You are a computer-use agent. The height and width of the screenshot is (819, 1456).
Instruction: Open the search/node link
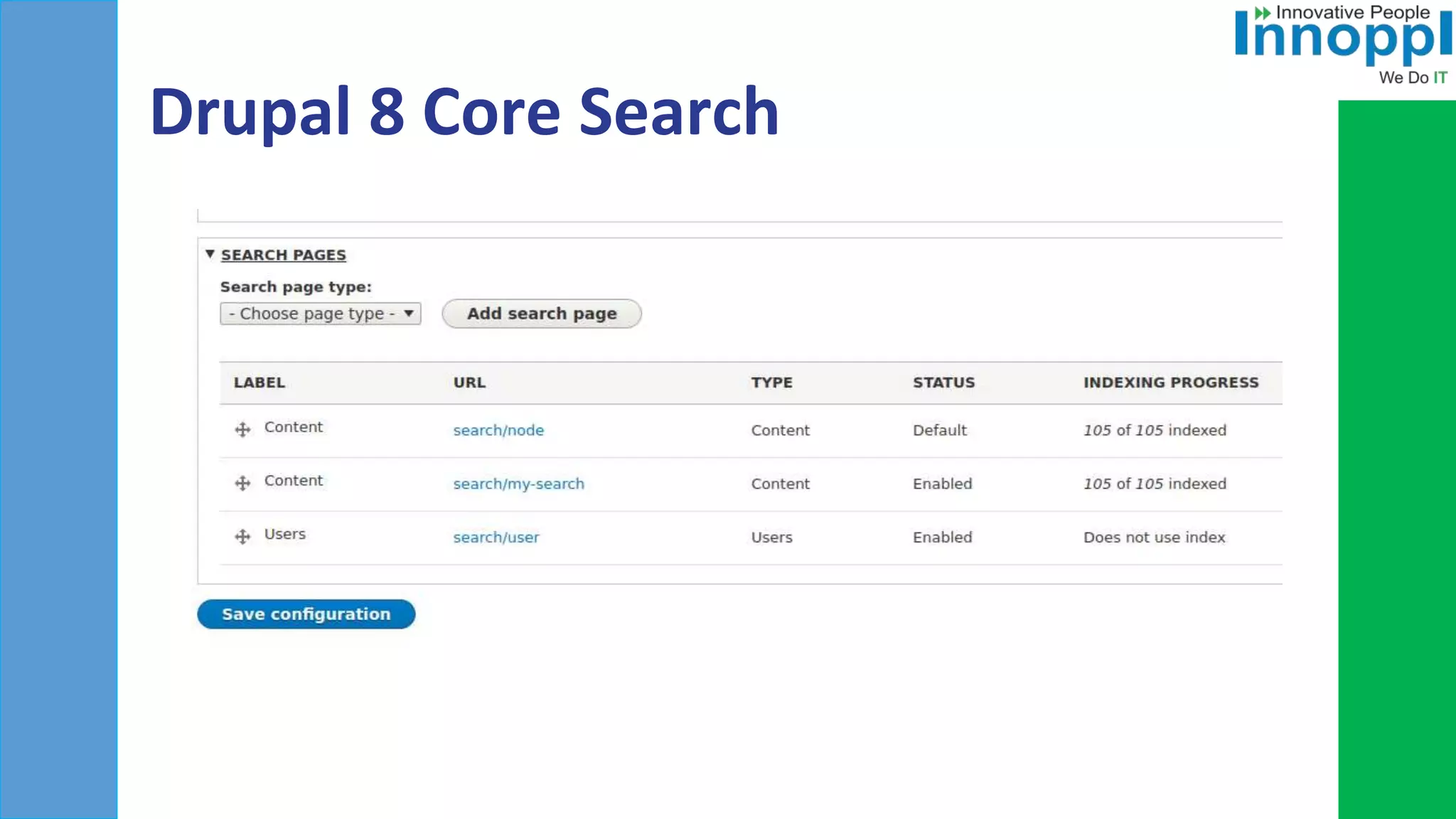[x=498, y=430]
